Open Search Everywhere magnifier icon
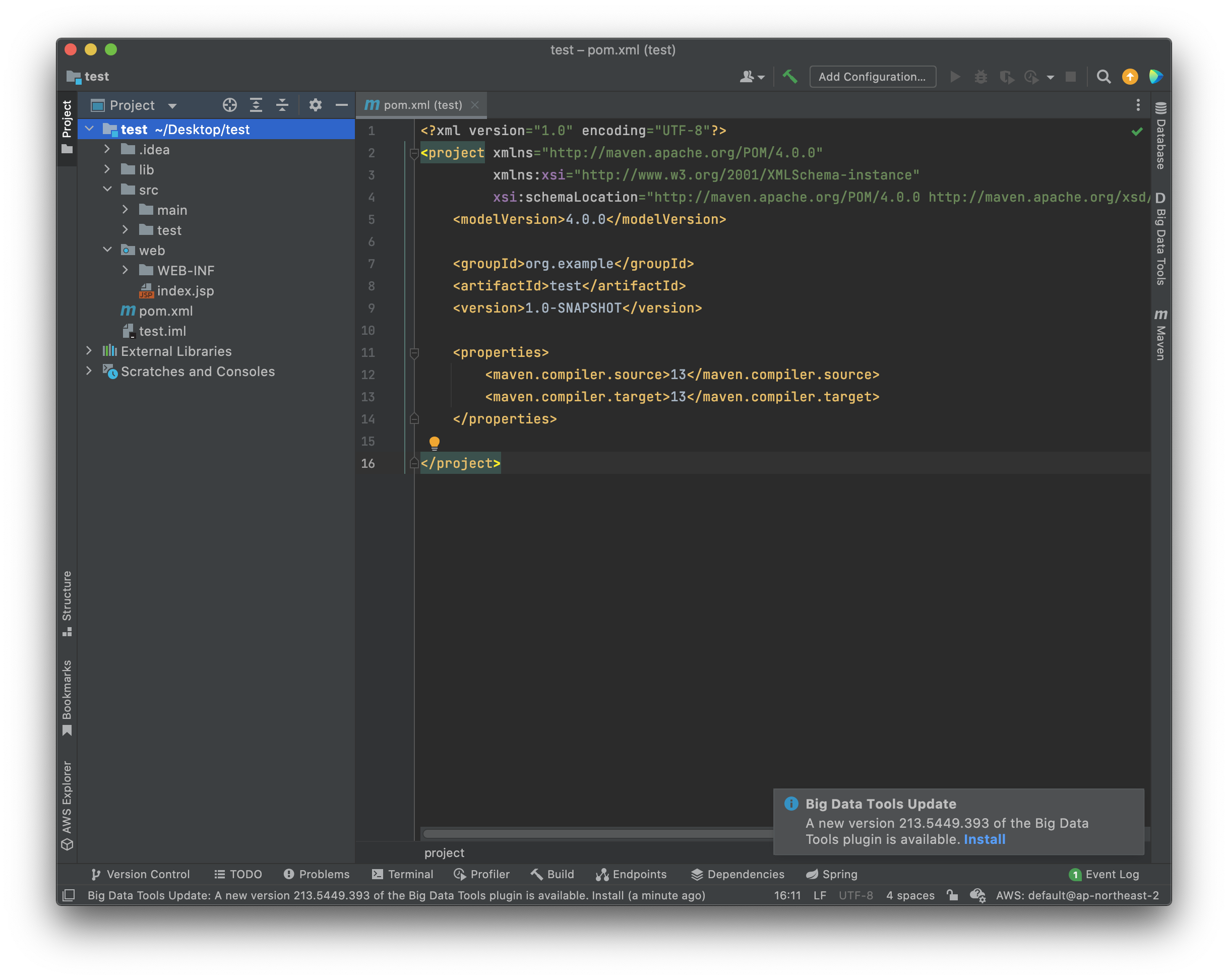This screenshot has width=1228, height=980. pyautogui.click(x=1103, y=76)
